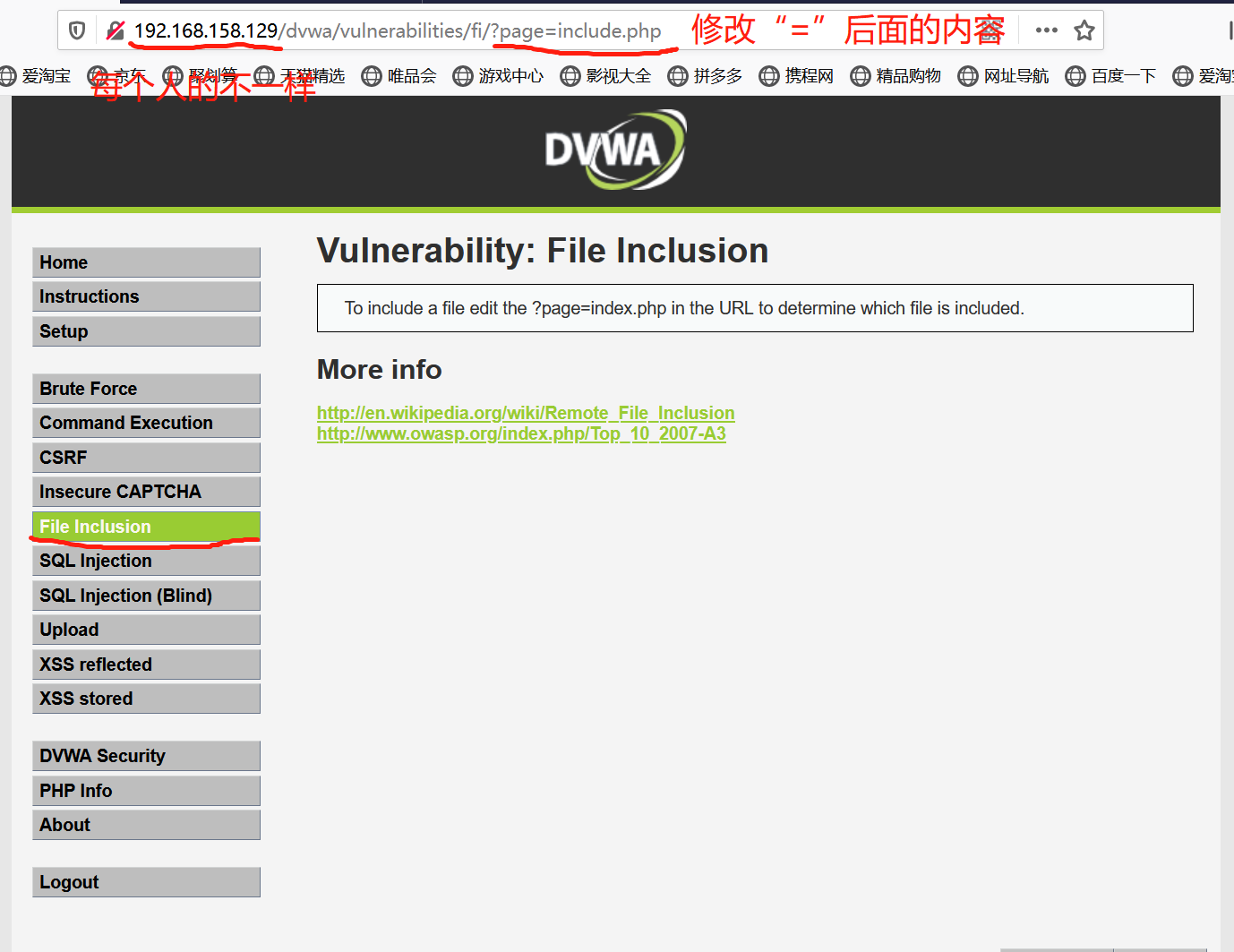Viewport: 1234px width, 952px height.
Task: Open the Insecure CAPTCHA page
Action: [x=146, y=492]
